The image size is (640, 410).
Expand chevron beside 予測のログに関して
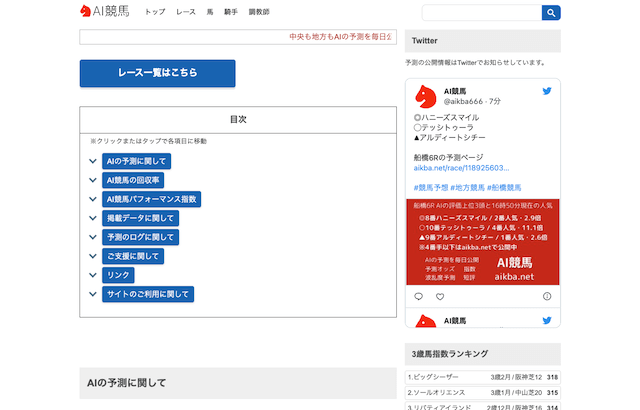(x=93, y=237)
